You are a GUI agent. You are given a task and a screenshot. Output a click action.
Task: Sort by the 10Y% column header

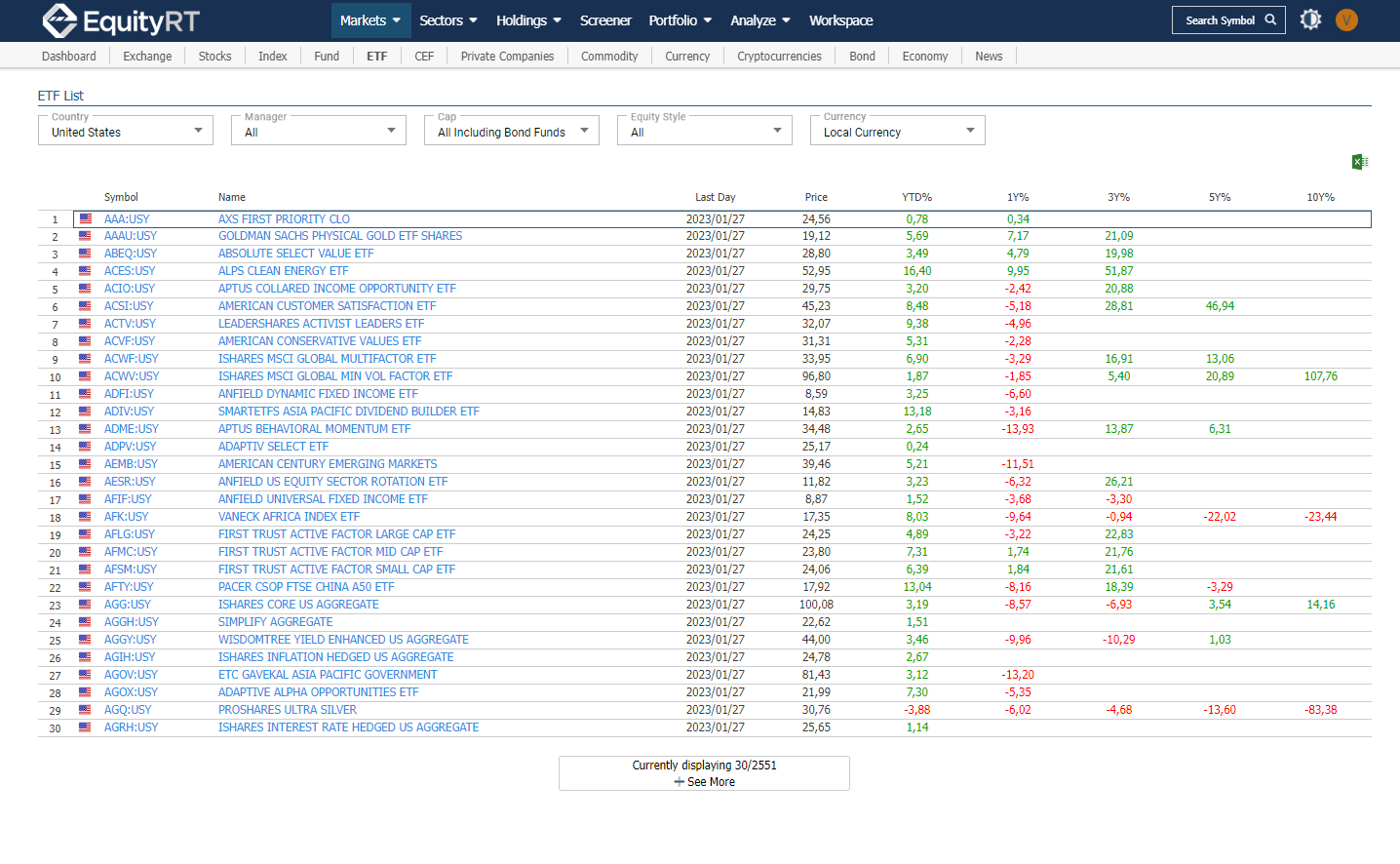[x=1321, y=197]
